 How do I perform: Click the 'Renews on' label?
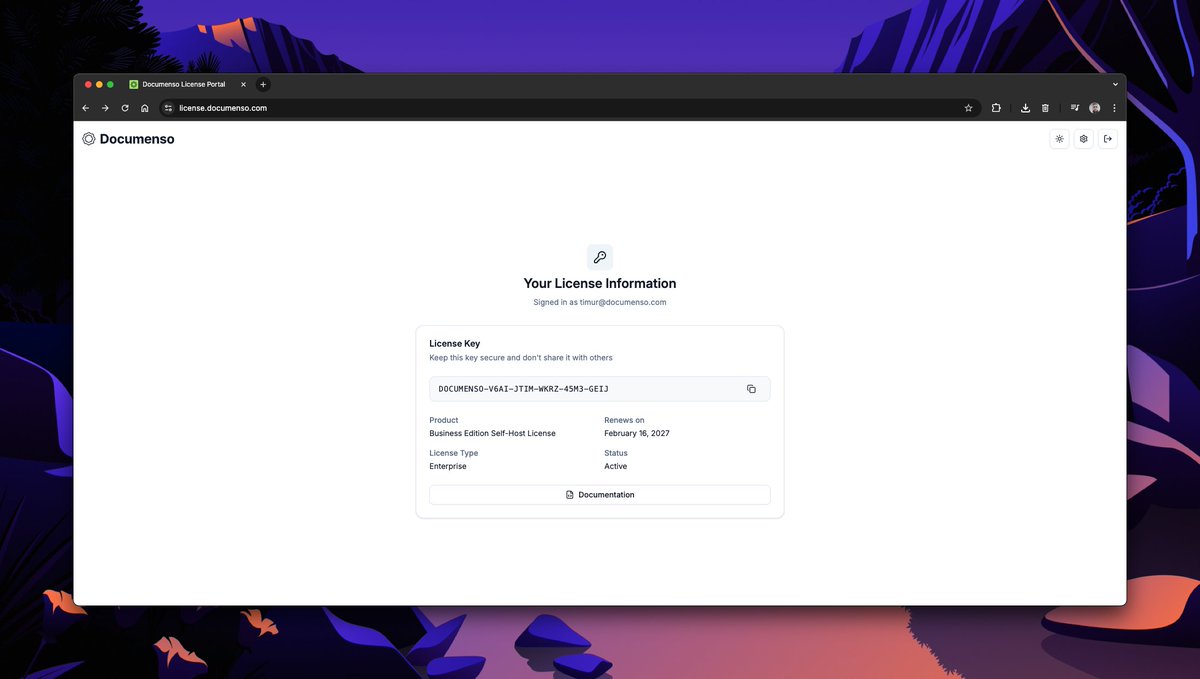(x=624, y=421)
